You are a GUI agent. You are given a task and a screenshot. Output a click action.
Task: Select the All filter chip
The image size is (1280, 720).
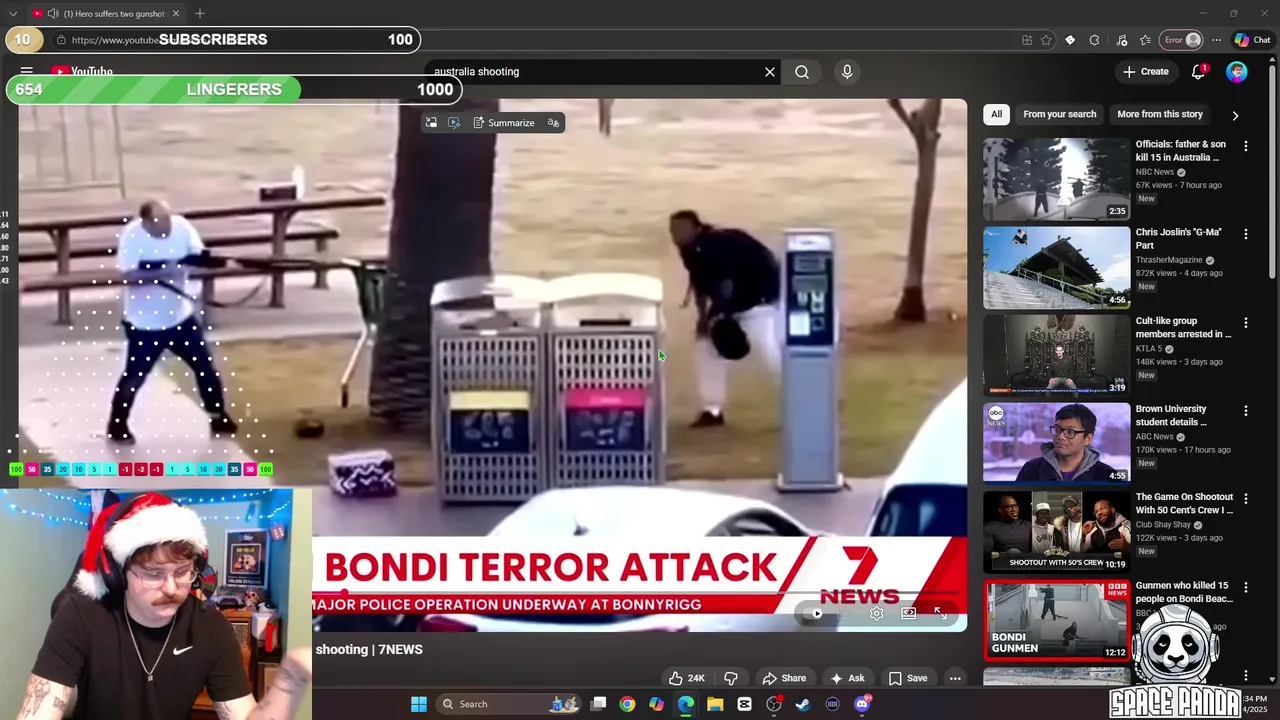[996, 114]
